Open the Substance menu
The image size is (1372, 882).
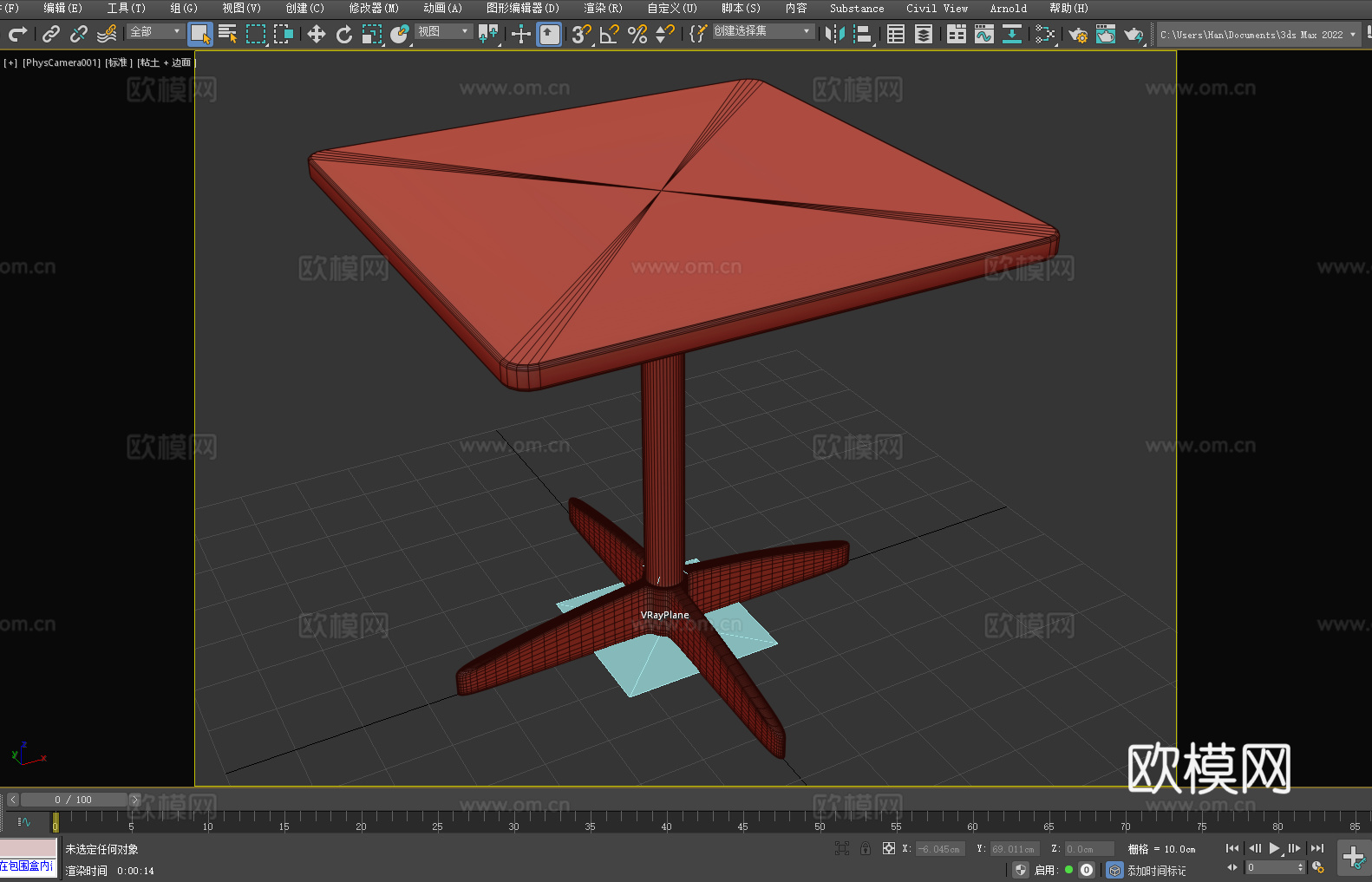pos(857,8)
